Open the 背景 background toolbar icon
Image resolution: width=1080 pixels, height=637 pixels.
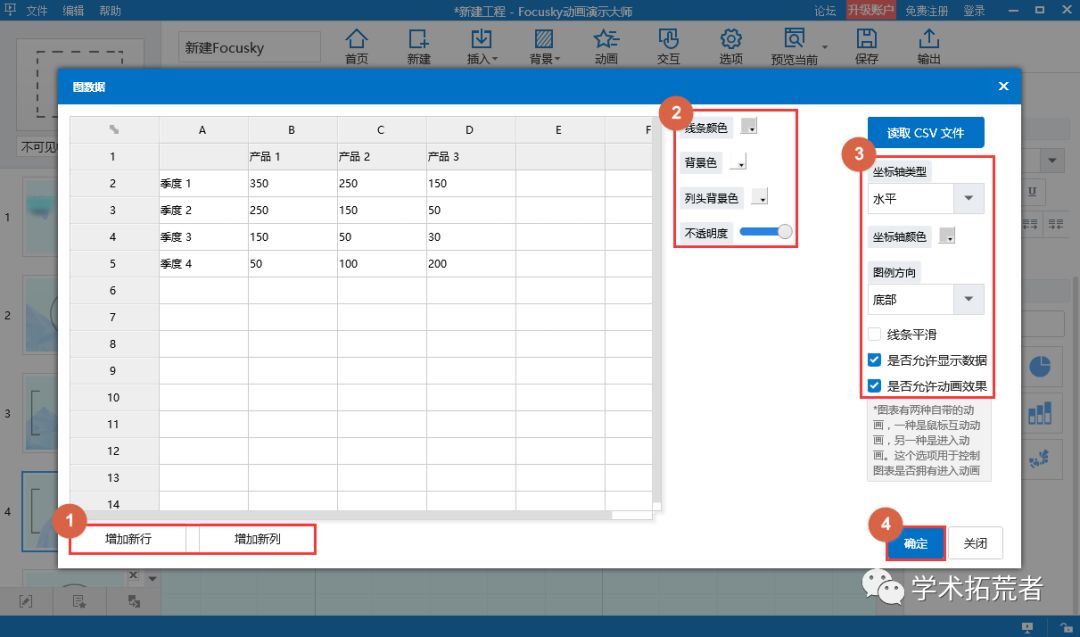click(544, 39)
